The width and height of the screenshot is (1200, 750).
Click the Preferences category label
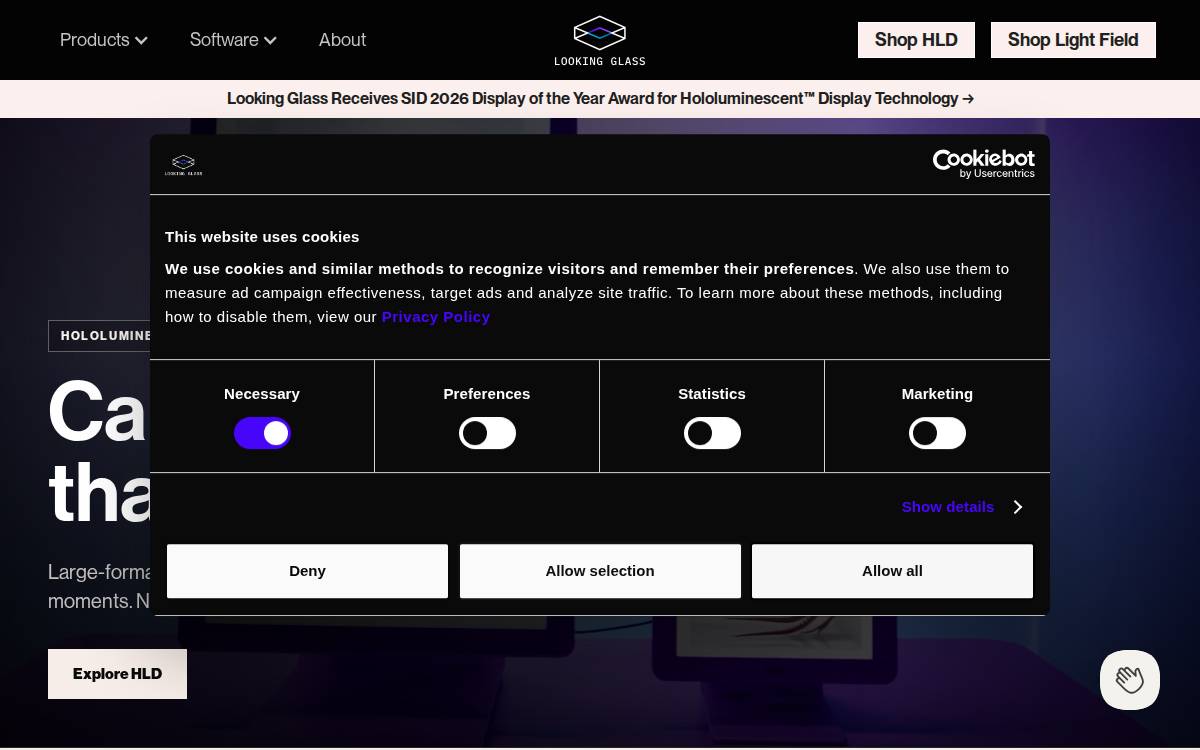pyautogui.click(x=487, y=394)
